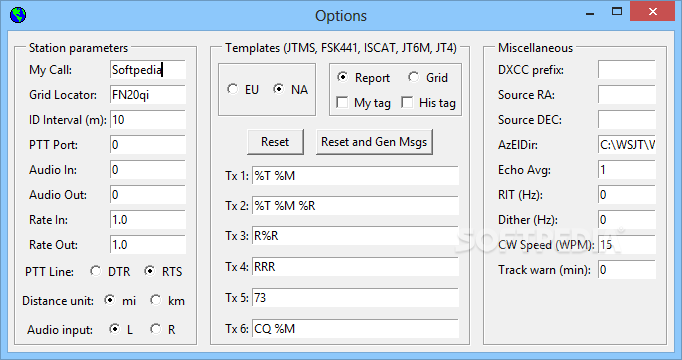Select km as distance unit

156,300
